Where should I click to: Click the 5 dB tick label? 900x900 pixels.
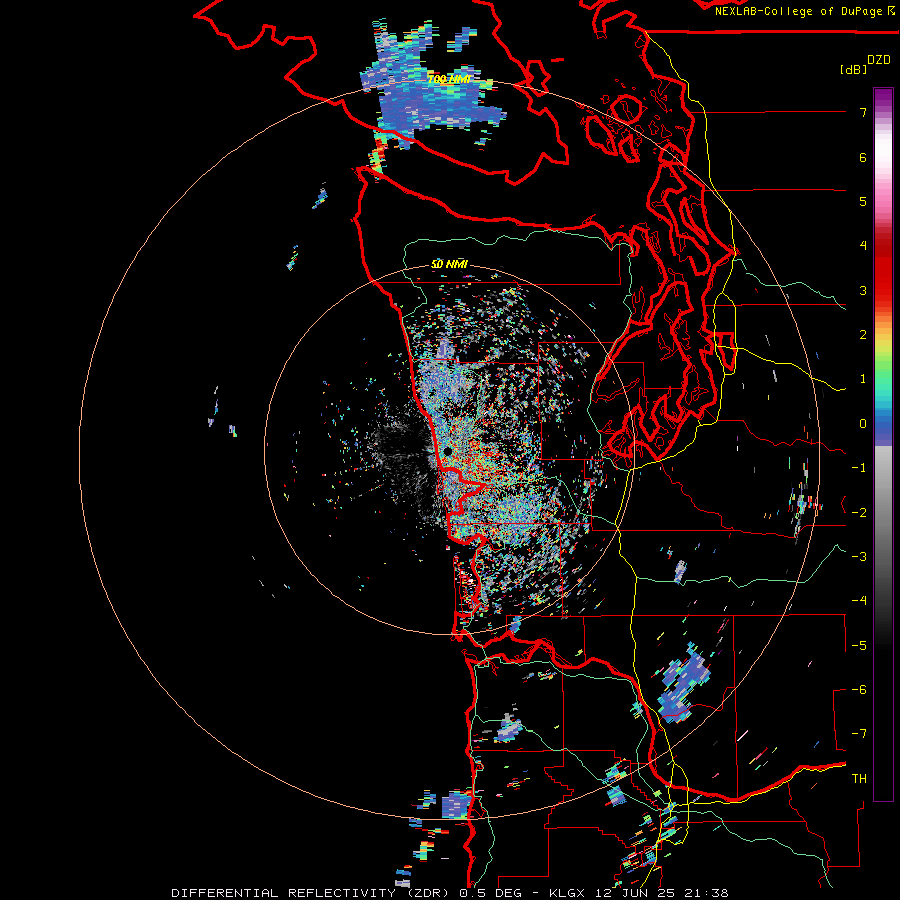point(863,201)
